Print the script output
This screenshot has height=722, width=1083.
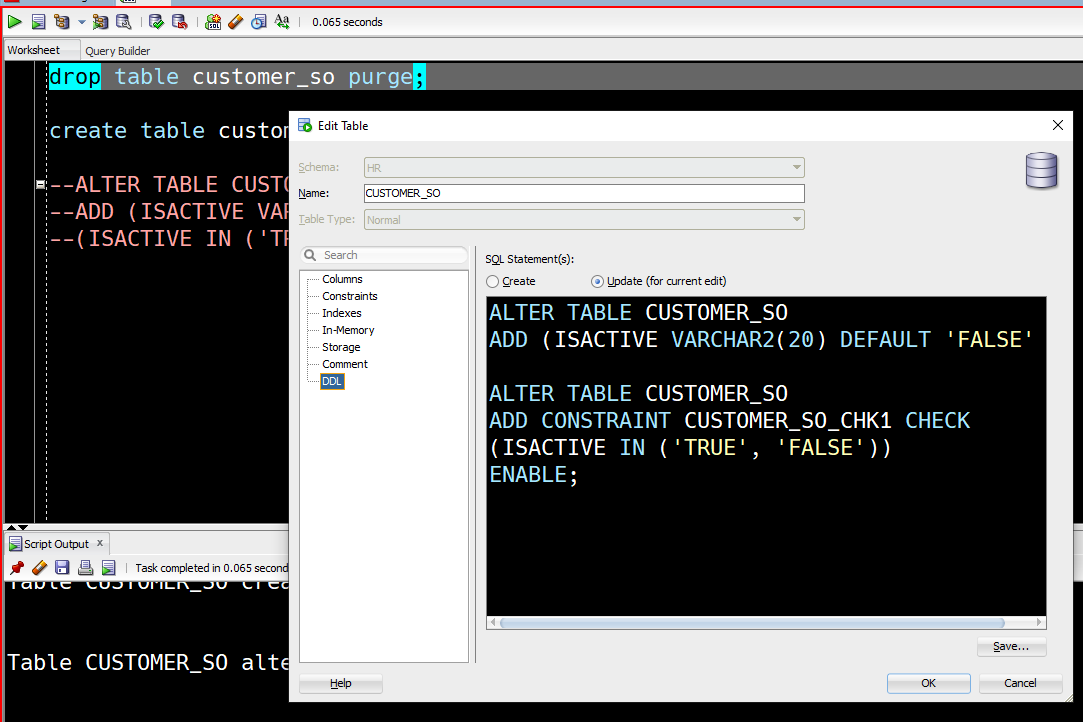[x=86, y=568]
